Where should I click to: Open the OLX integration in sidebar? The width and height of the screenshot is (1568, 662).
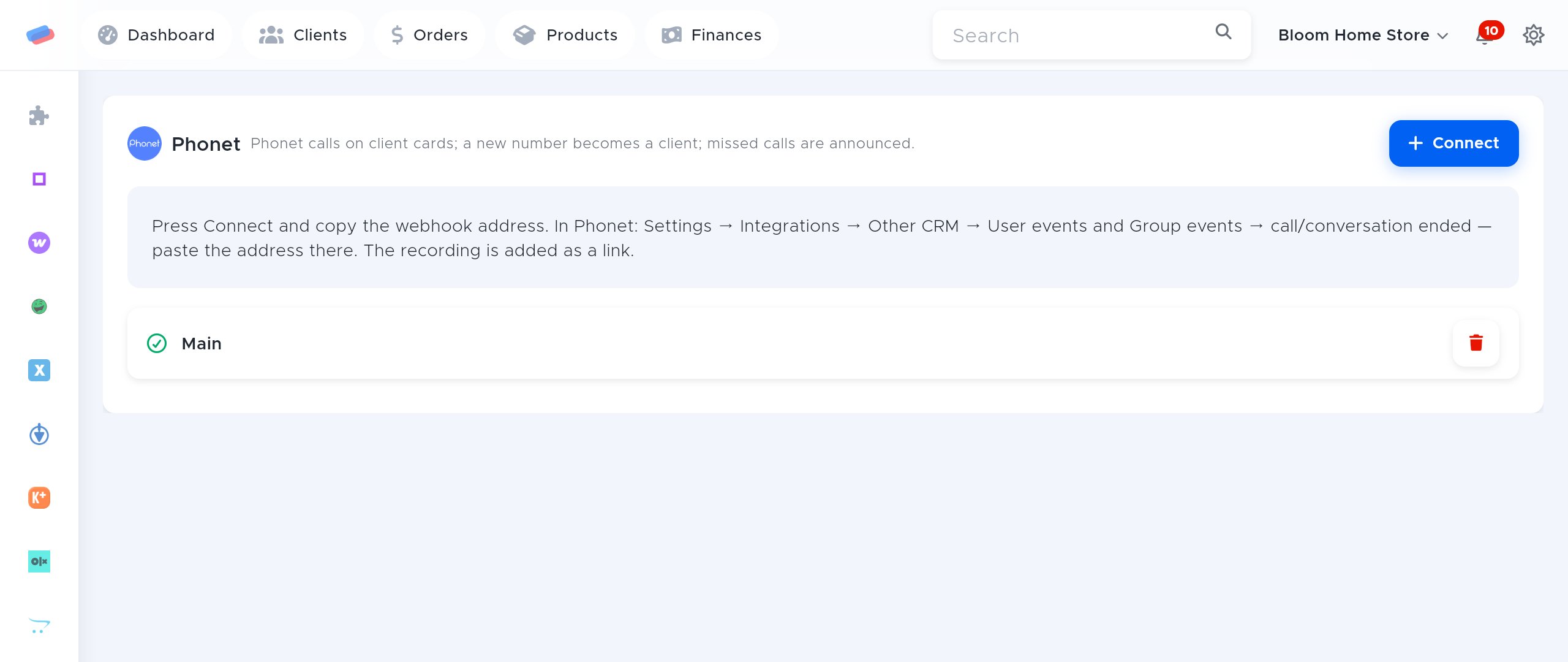point(39,561)
